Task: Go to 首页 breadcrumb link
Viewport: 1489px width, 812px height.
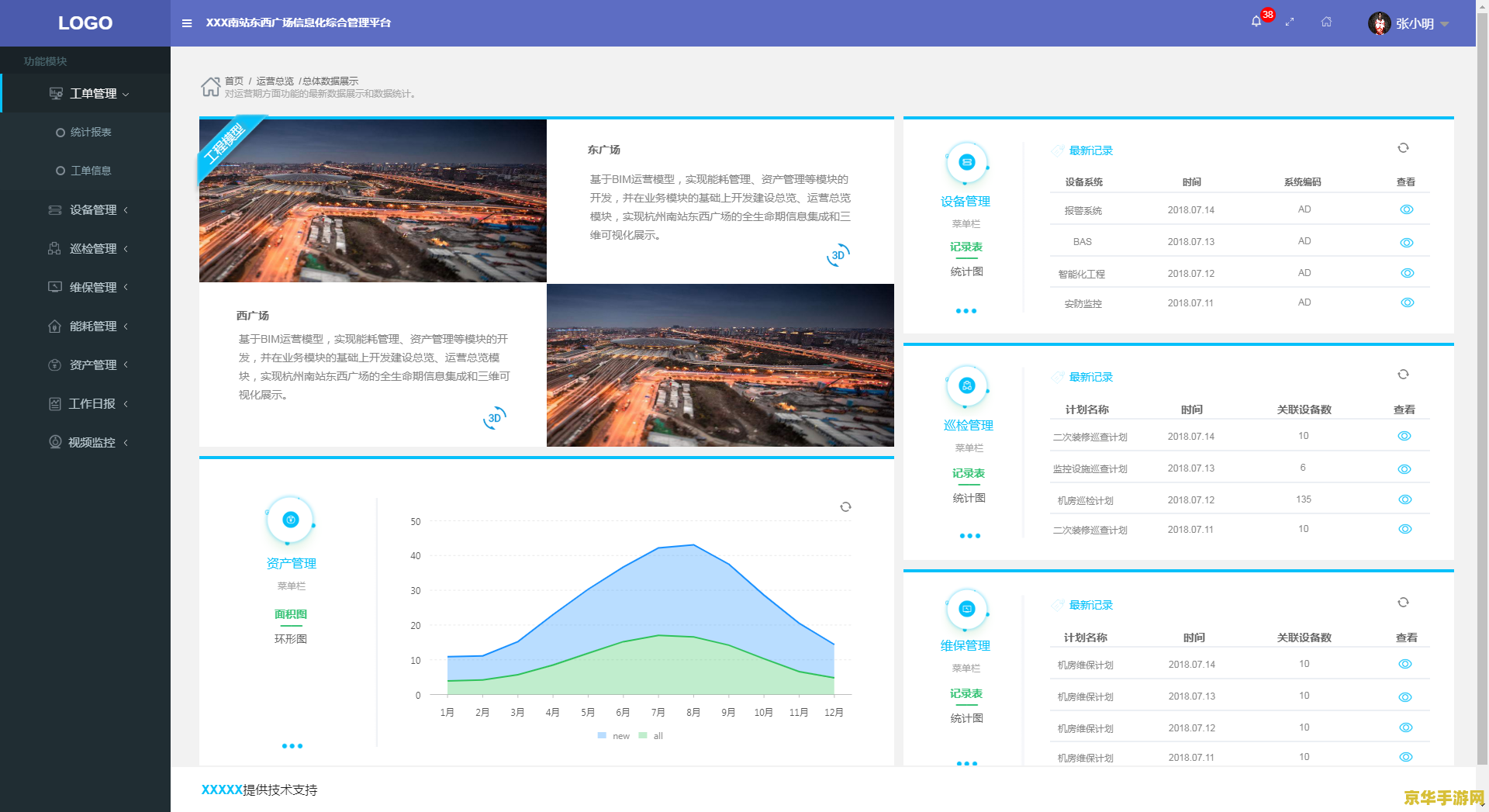Action: [x=234, y=81]
